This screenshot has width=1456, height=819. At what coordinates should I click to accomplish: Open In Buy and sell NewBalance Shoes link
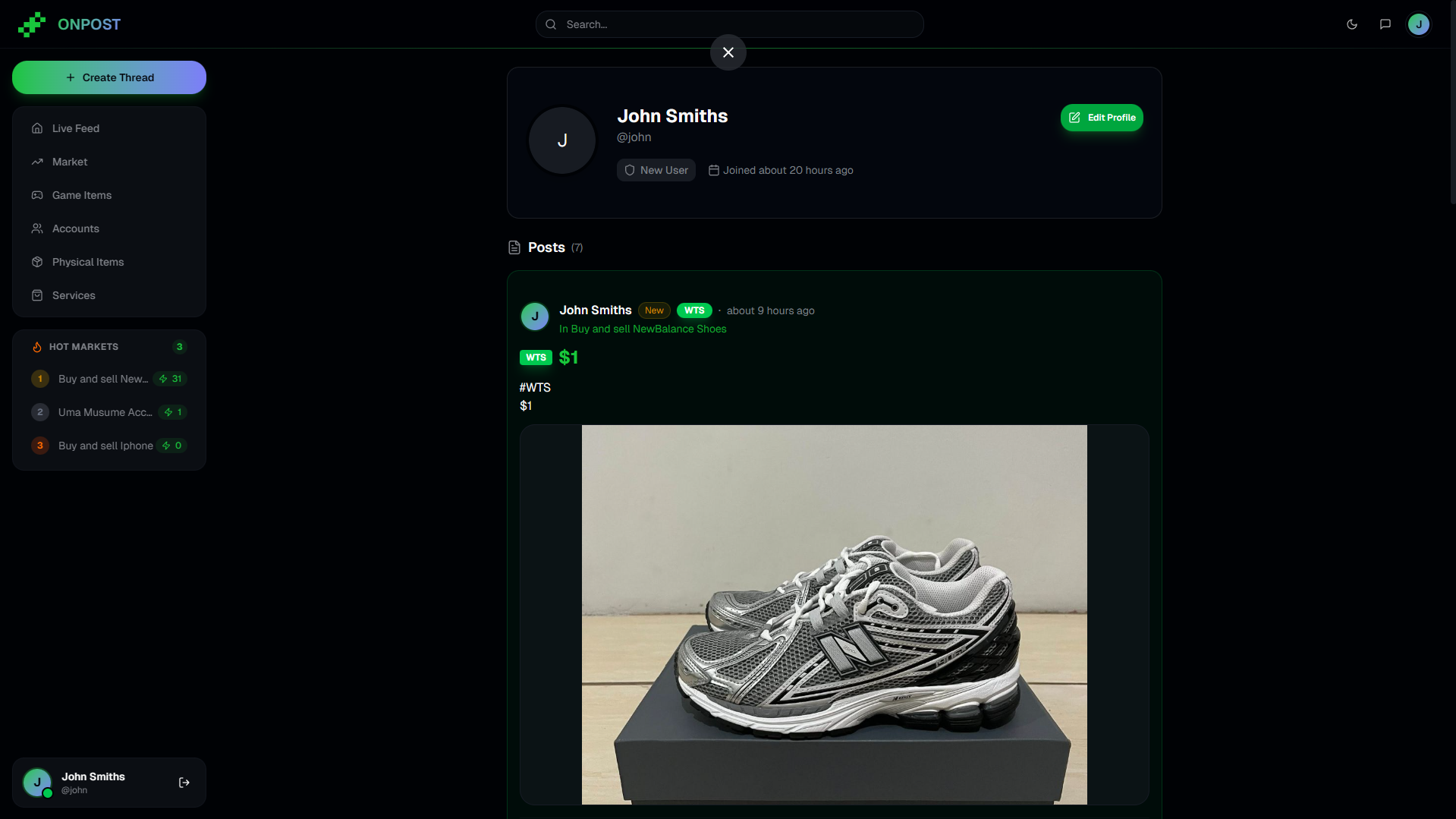pos(643,329)
